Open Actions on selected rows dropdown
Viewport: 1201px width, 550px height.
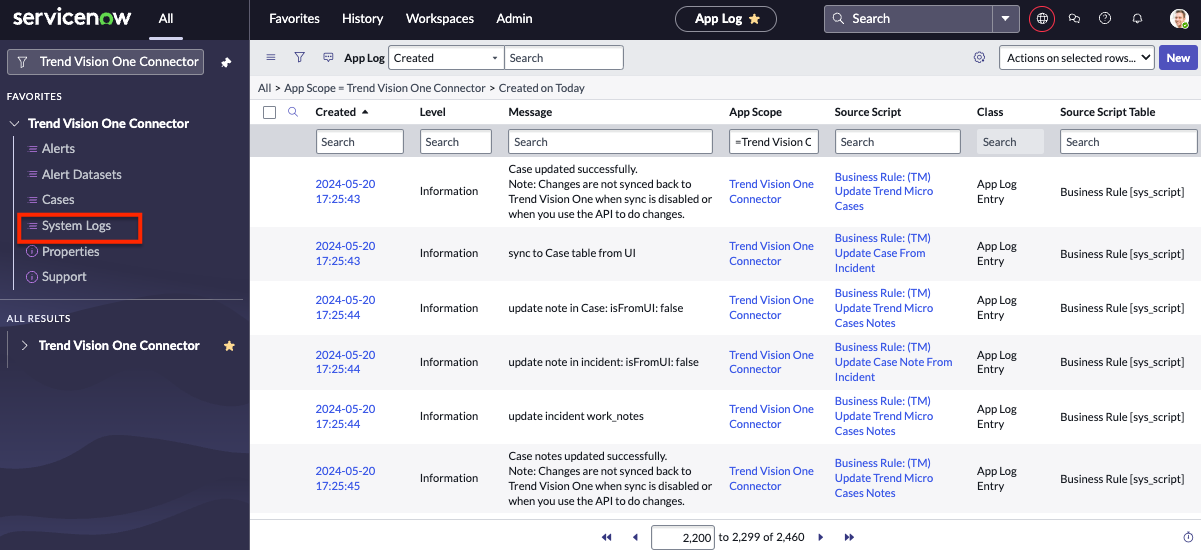coord(1076,58)
